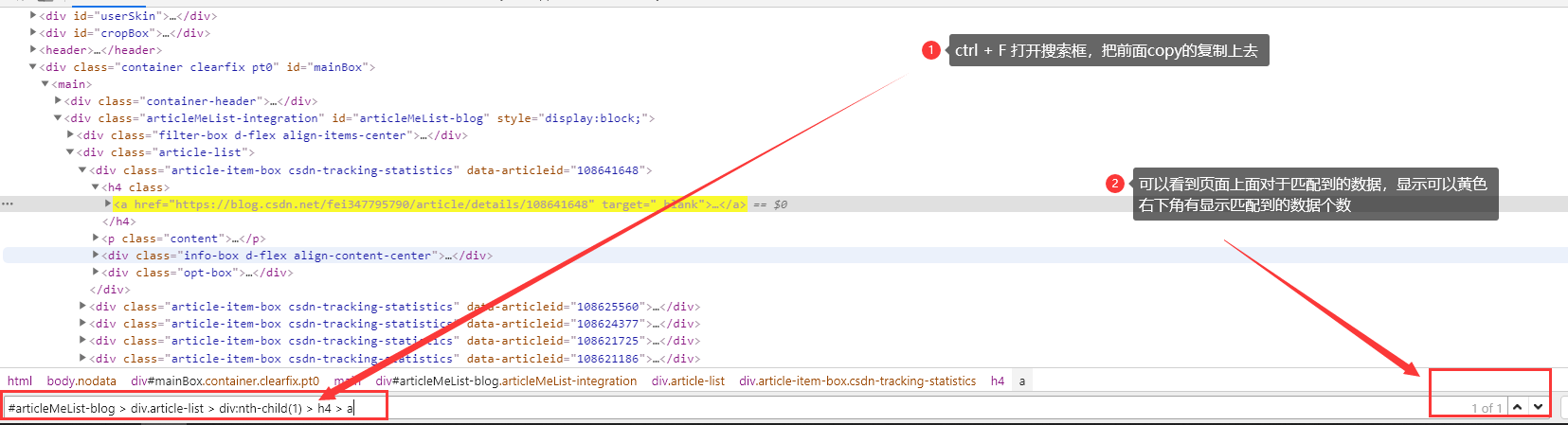Click the closing </h4> tag line
This screenshot has height=425, width=1568.
coord(119,221)
